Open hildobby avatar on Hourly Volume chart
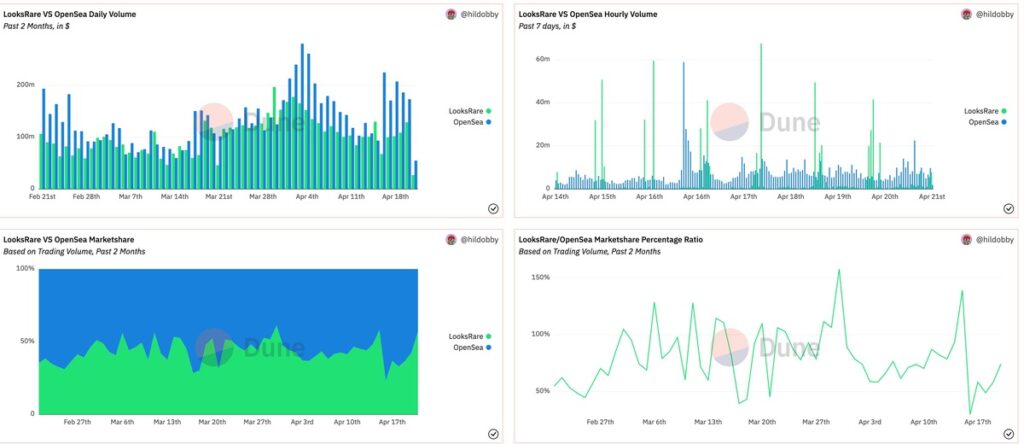 [967, 14]
